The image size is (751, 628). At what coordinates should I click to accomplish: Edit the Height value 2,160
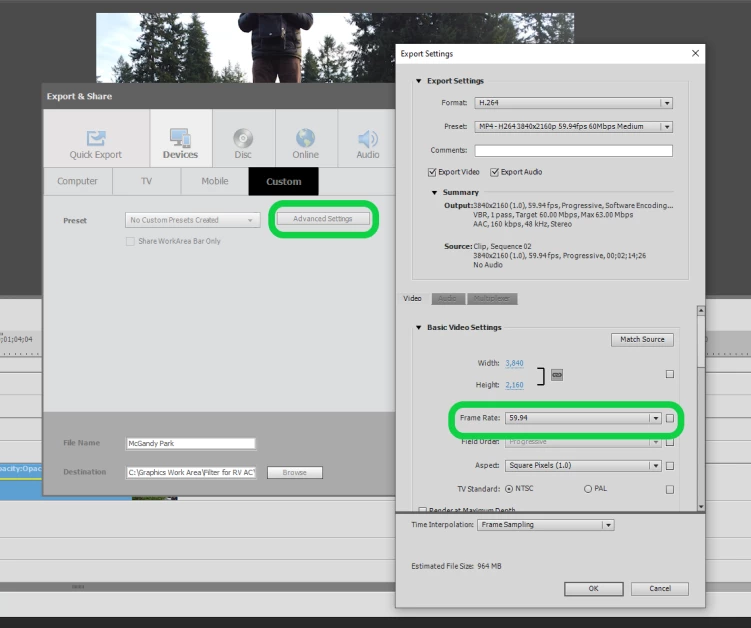point(514,385)
